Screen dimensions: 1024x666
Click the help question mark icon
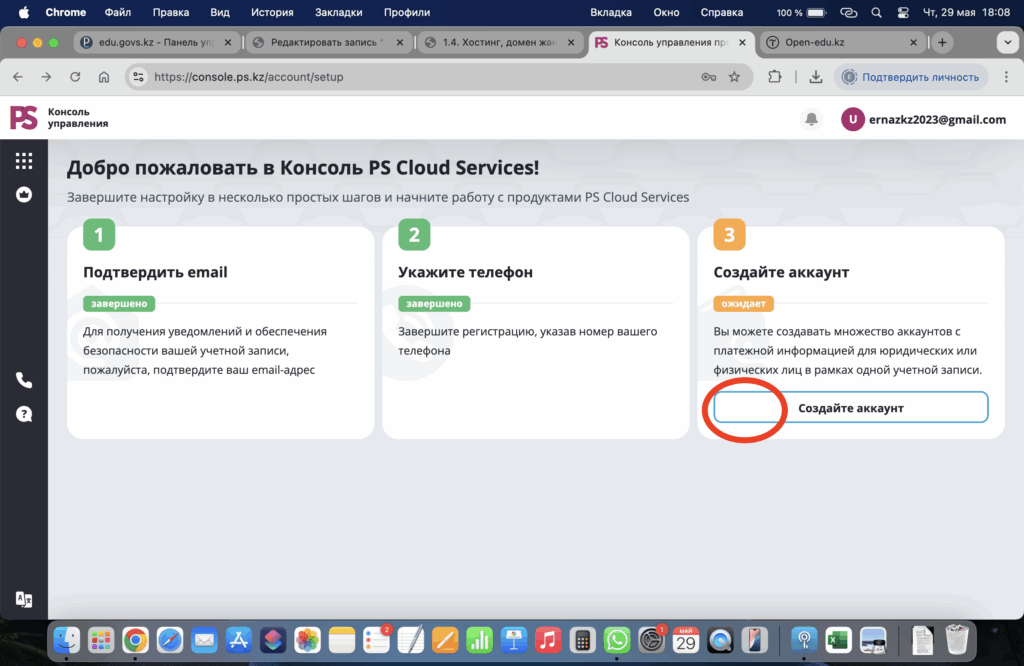(24, 414)
